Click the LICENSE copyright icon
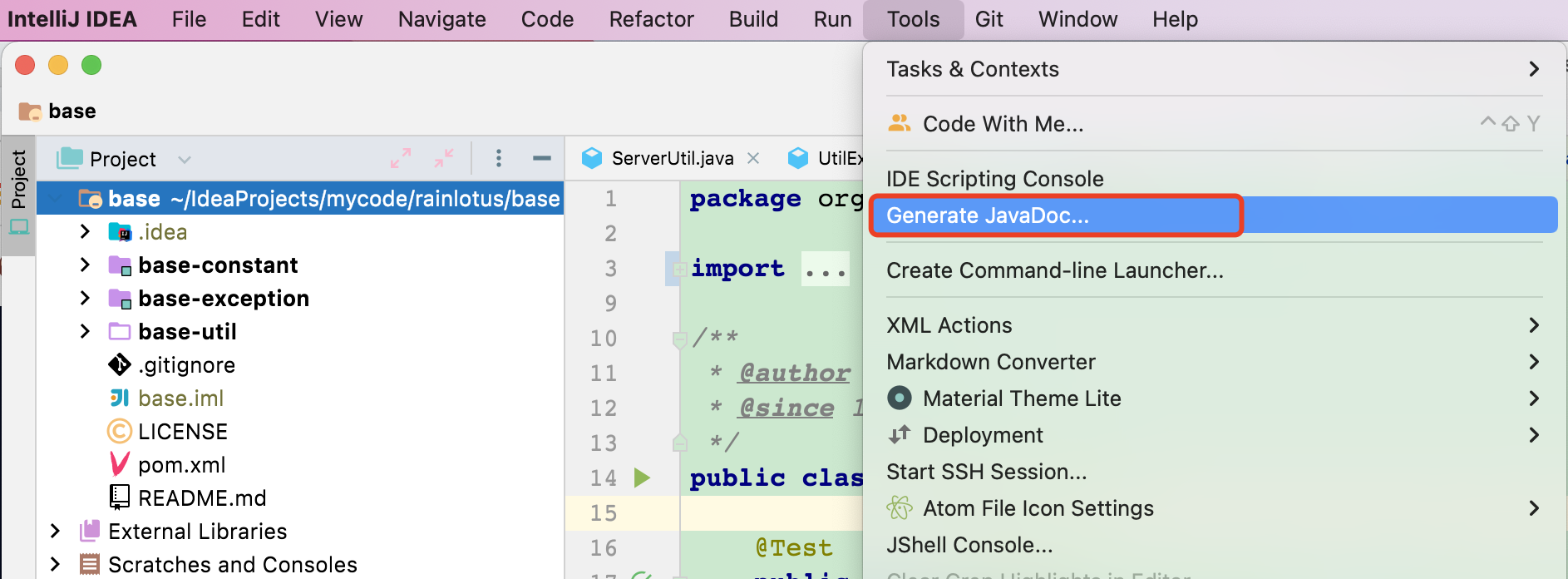The image size is (1568, 579). pyautogui.click(x=120, y=431)
